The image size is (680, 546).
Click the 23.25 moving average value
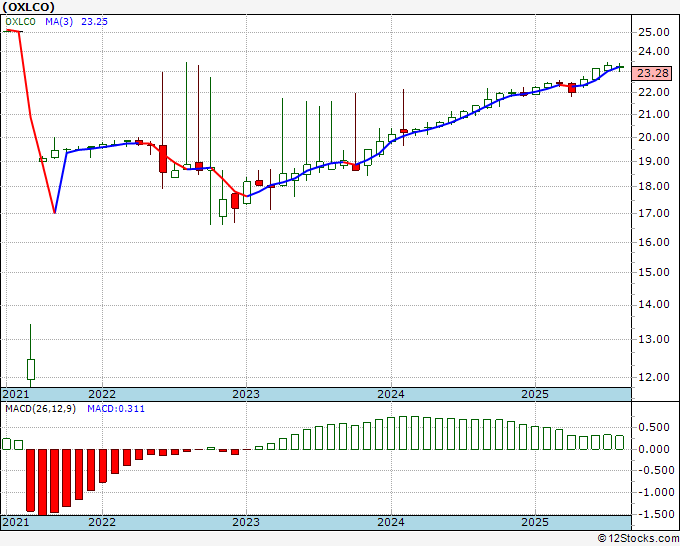coord(95,22)
